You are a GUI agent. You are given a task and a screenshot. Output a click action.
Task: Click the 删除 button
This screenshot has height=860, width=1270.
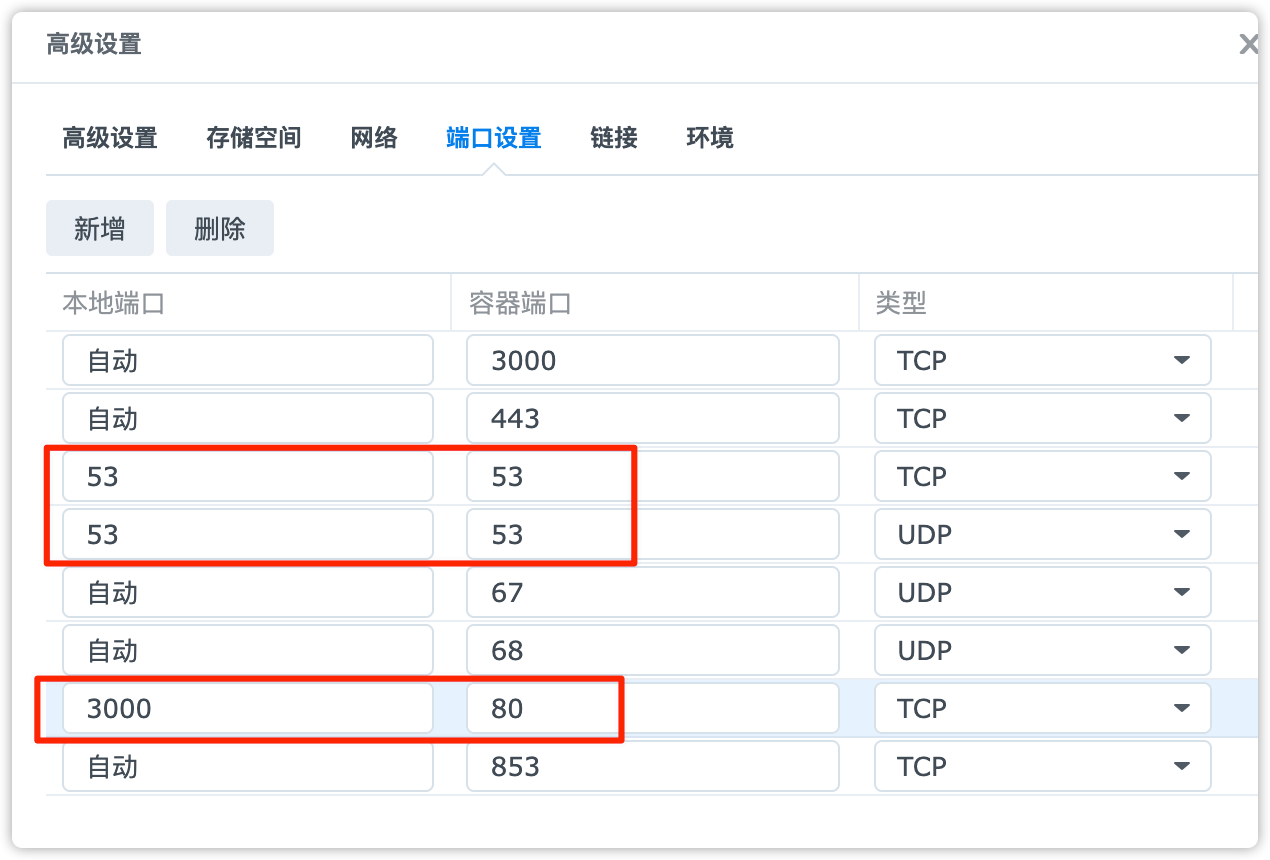pyautogui.click(x=219, y=228)
